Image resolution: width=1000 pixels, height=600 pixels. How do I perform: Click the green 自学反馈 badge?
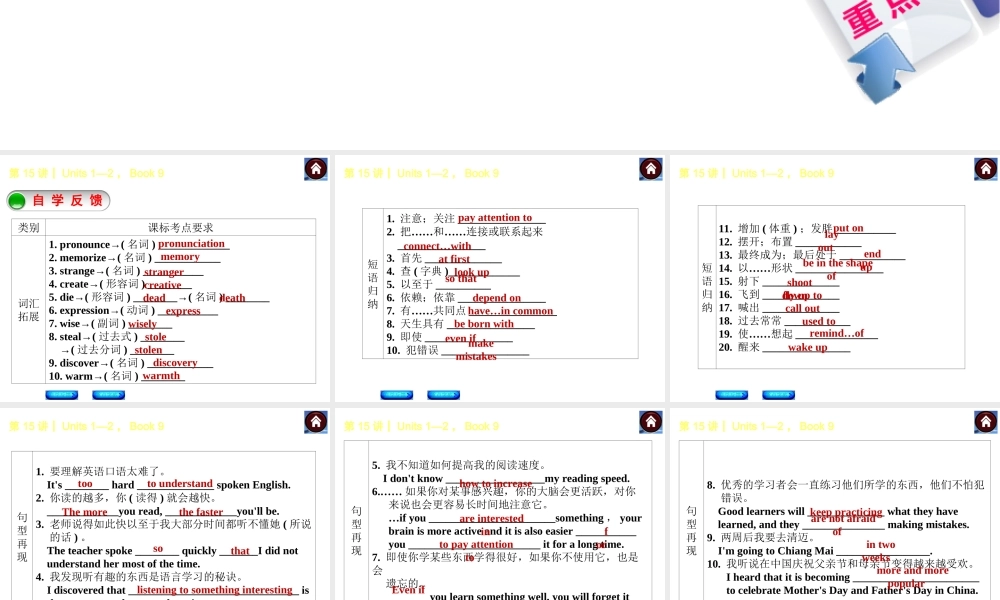[x=59, y=201]
